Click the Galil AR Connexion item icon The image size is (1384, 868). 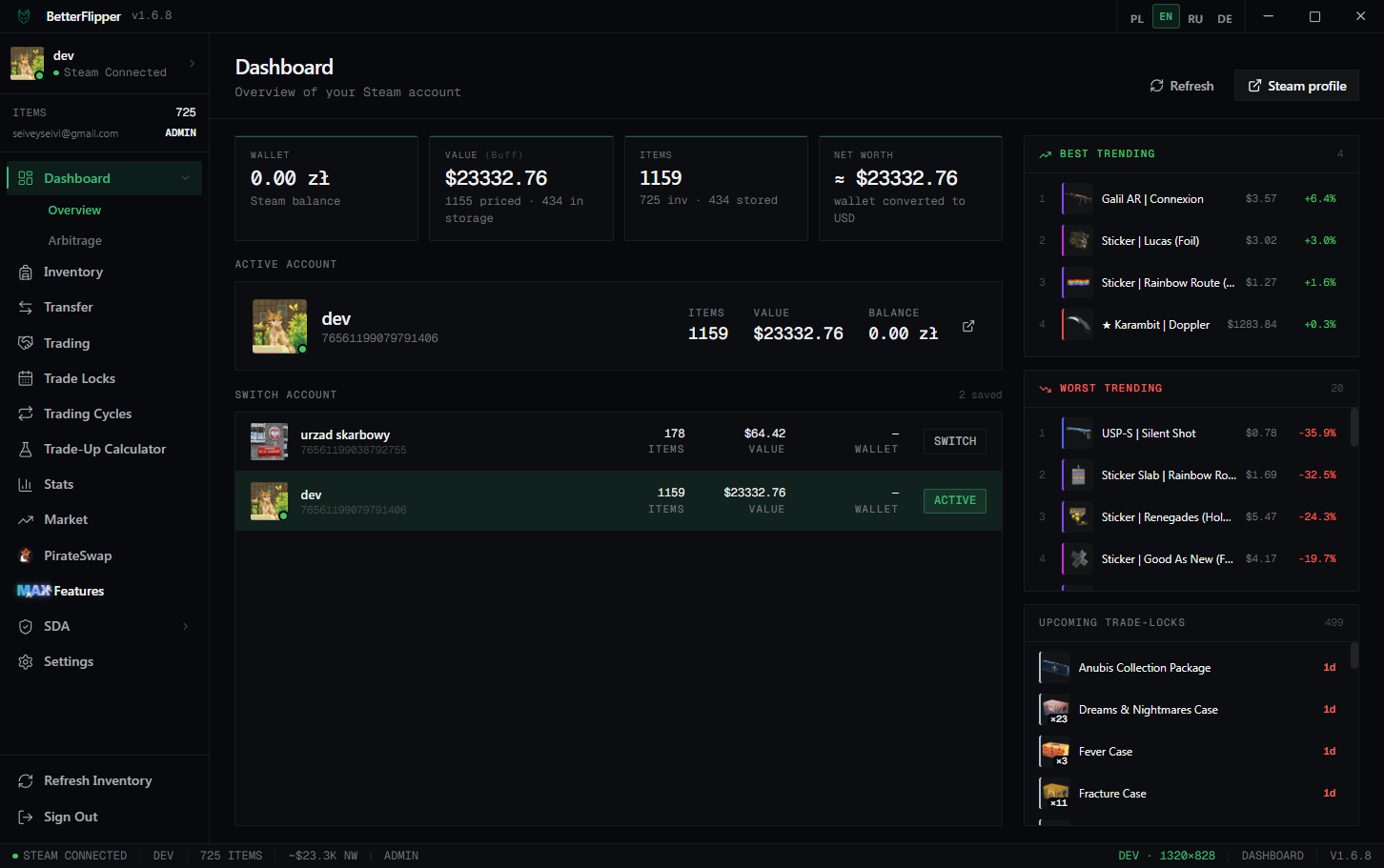[x=1078, y=199]
